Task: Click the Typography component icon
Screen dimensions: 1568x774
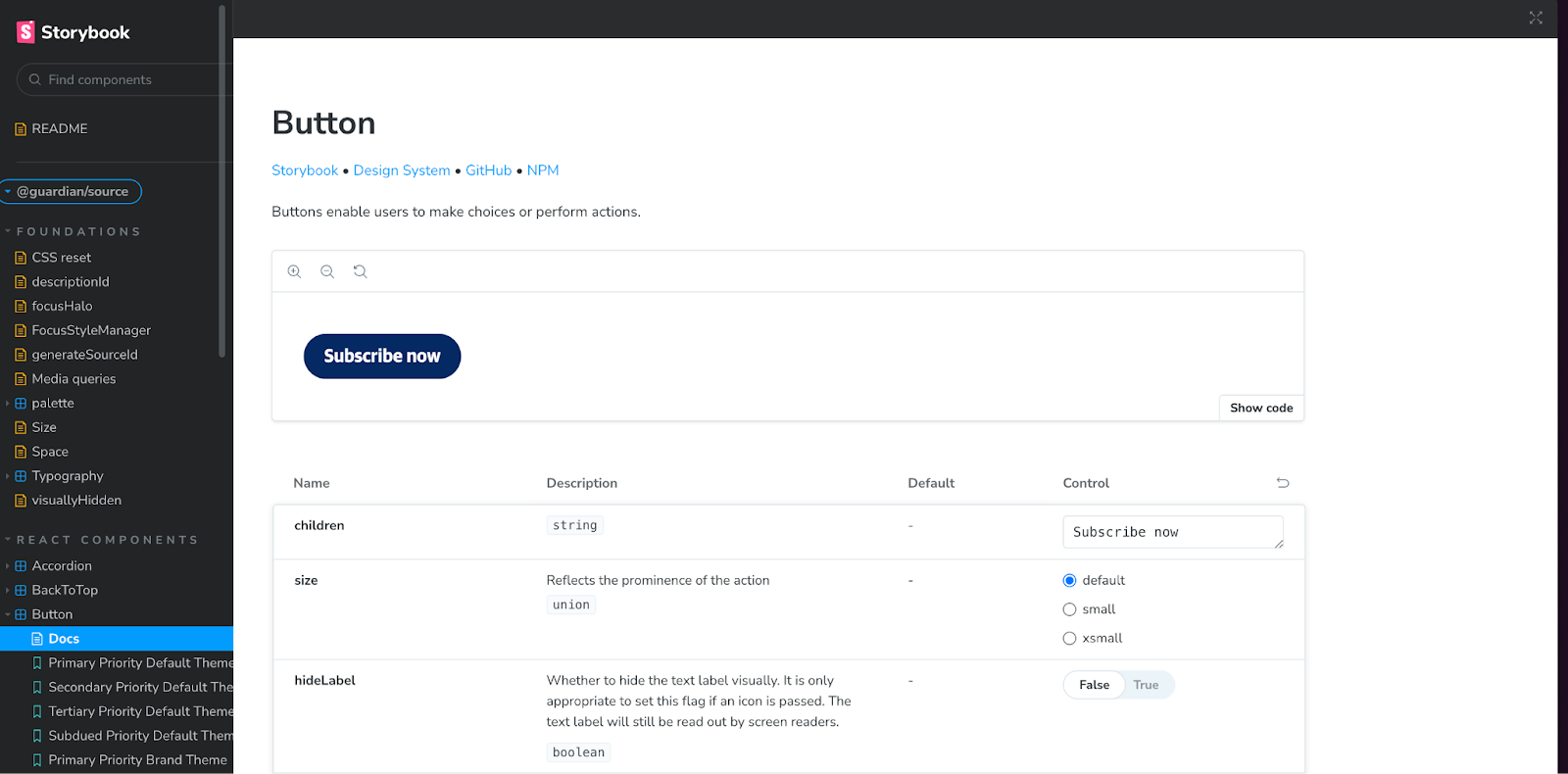Action: (21, 476)
